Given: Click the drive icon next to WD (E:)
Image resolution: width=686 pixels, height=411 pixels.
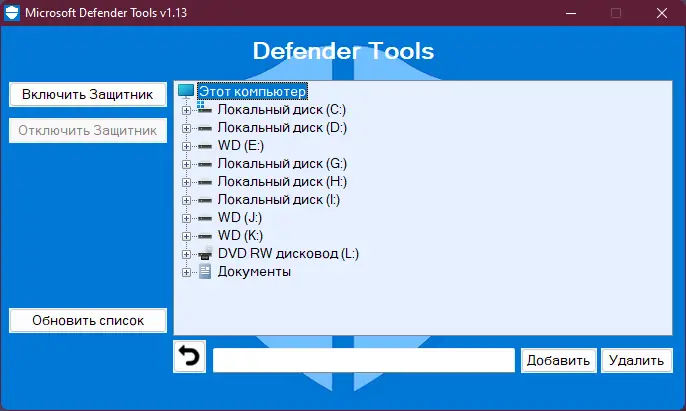Looking at the screenshot, I should click(204, 146).
